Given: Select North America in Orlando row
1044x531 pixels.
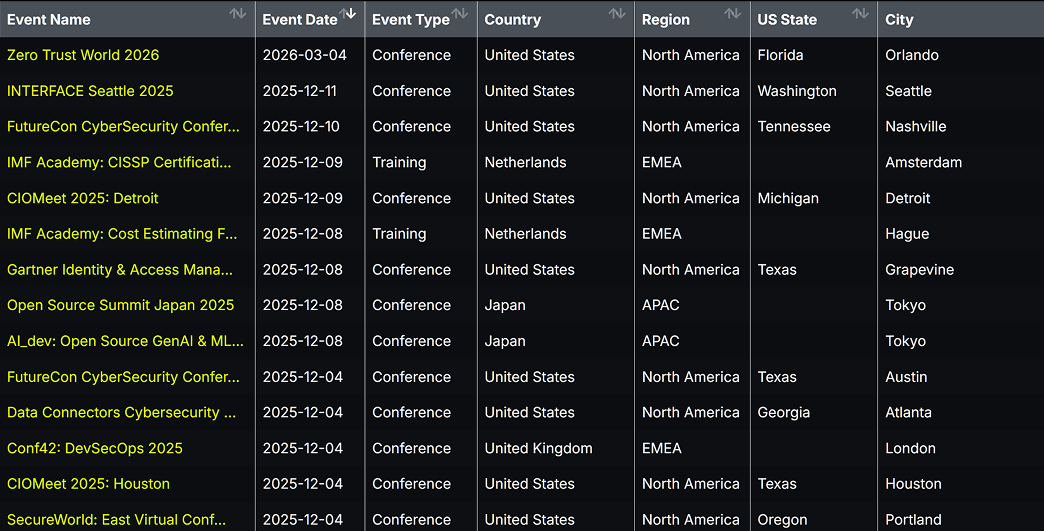Looking at the screenshot, I should coord(690,55).
